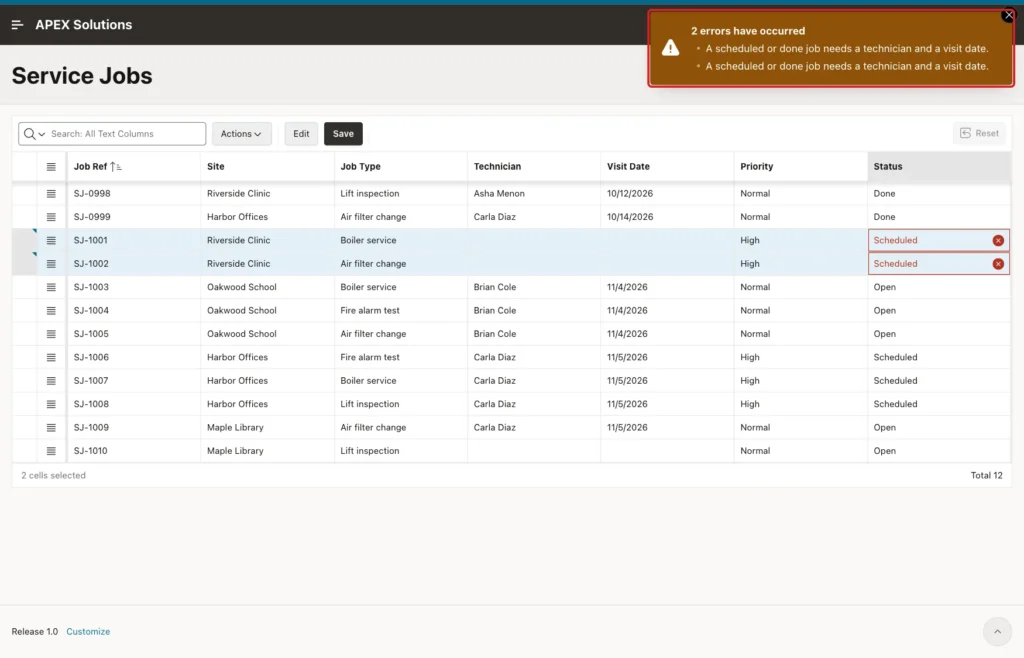The width and height of the screenshot is (1024, 658).
Task: Open the row menu for SJ-1001
Action: click(51, 241)
